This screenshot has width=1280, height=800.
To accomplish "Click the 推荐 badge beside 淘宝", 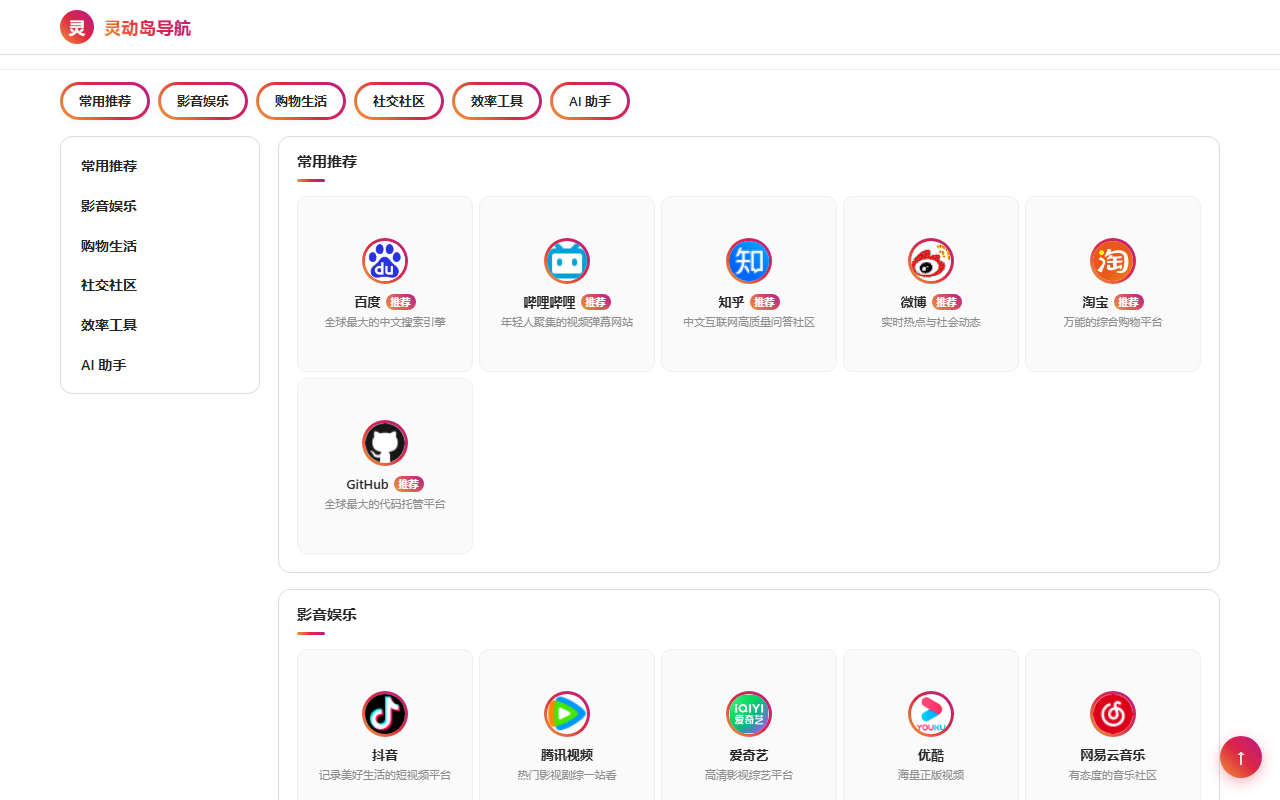I will pyautogui.click(x=1129, y=302).
